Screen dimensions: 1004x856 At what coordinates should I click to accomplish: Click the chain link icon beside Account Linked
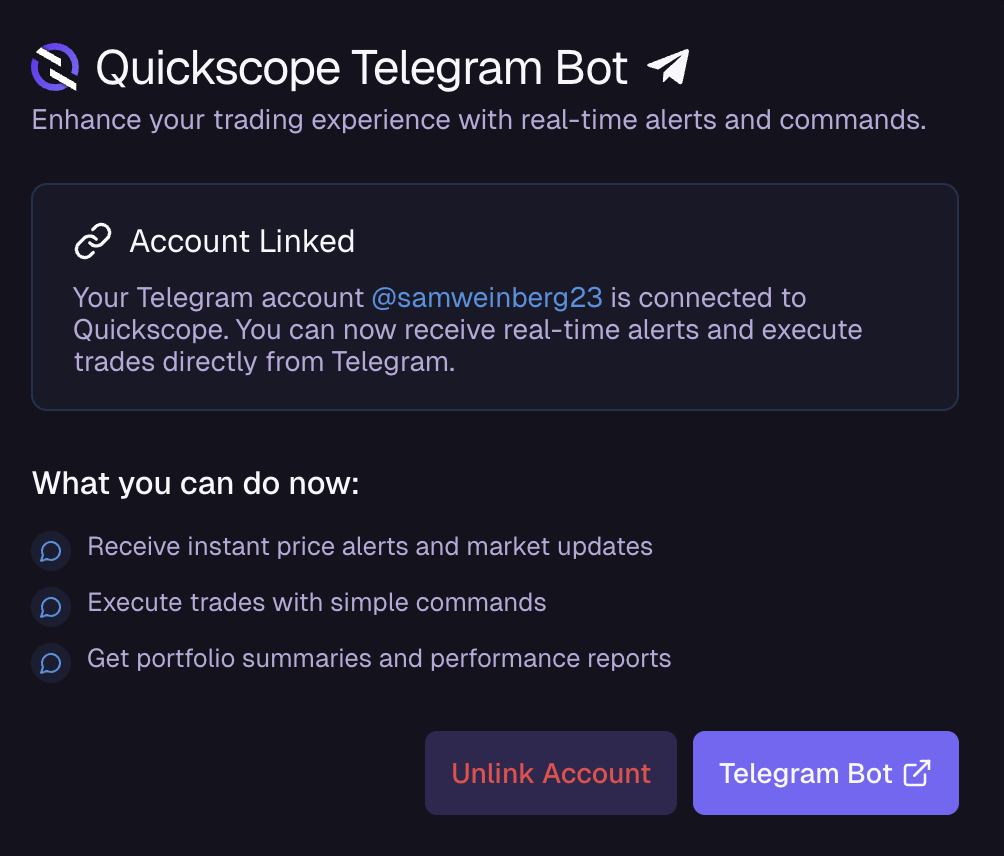click(93, 241)
